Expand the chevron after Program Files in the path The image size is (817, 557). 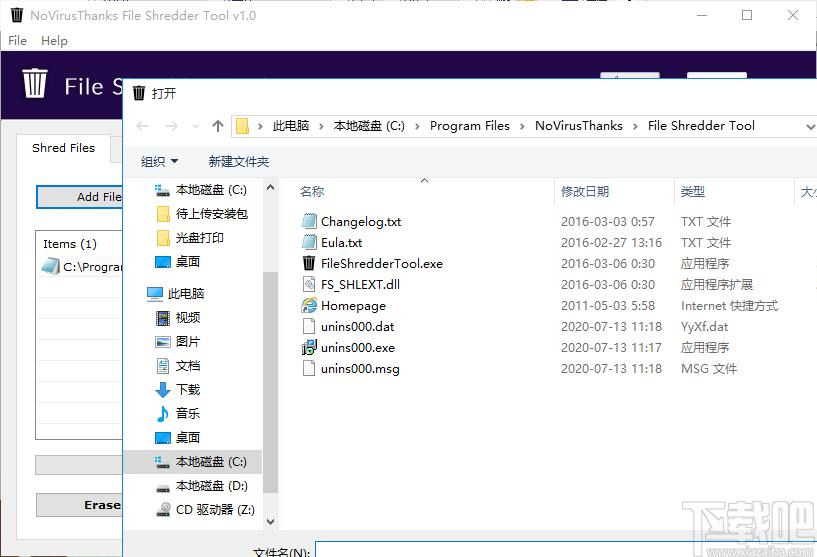click(522, 126)
